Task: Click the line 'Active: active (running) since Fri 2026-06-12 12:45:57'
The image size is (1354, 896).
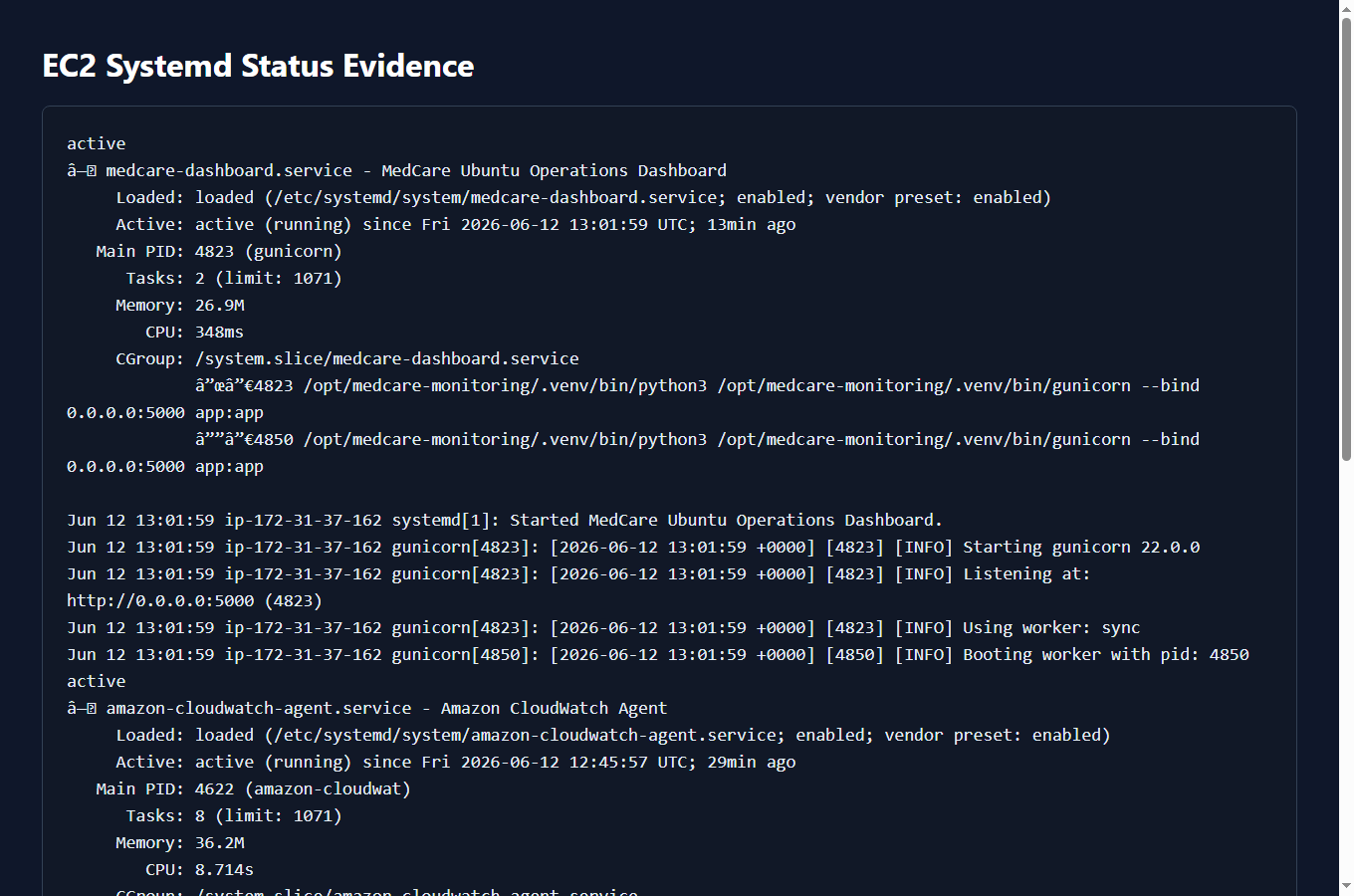Action: tap(456, 762)
